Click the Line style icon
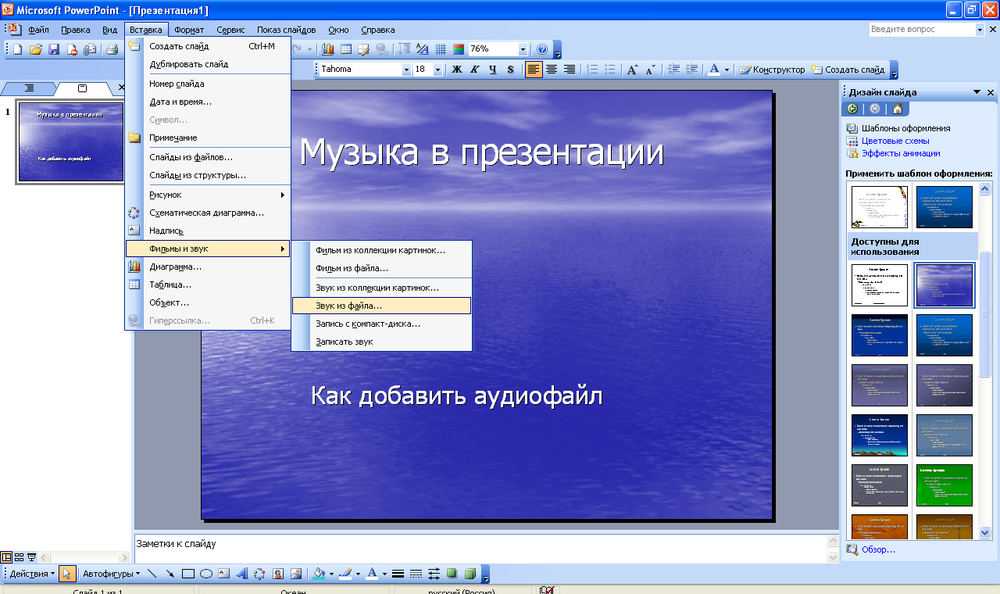This screenshot has width=1000, height=594. coord(398,574)
